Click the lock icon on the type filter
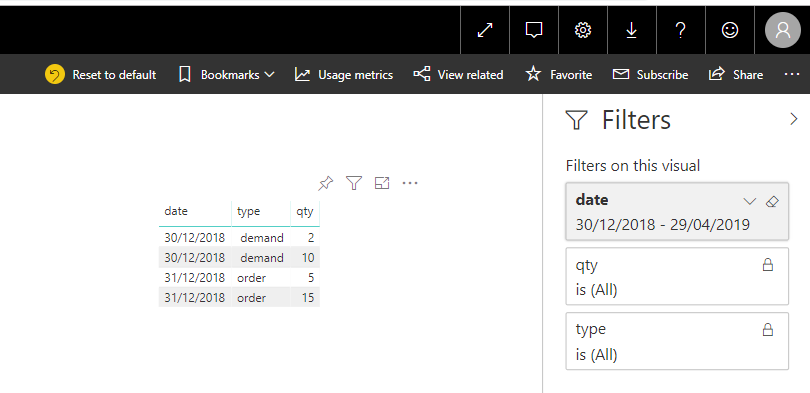The height and width of the screenshot is (393, 810). click(x=768, y=329)
